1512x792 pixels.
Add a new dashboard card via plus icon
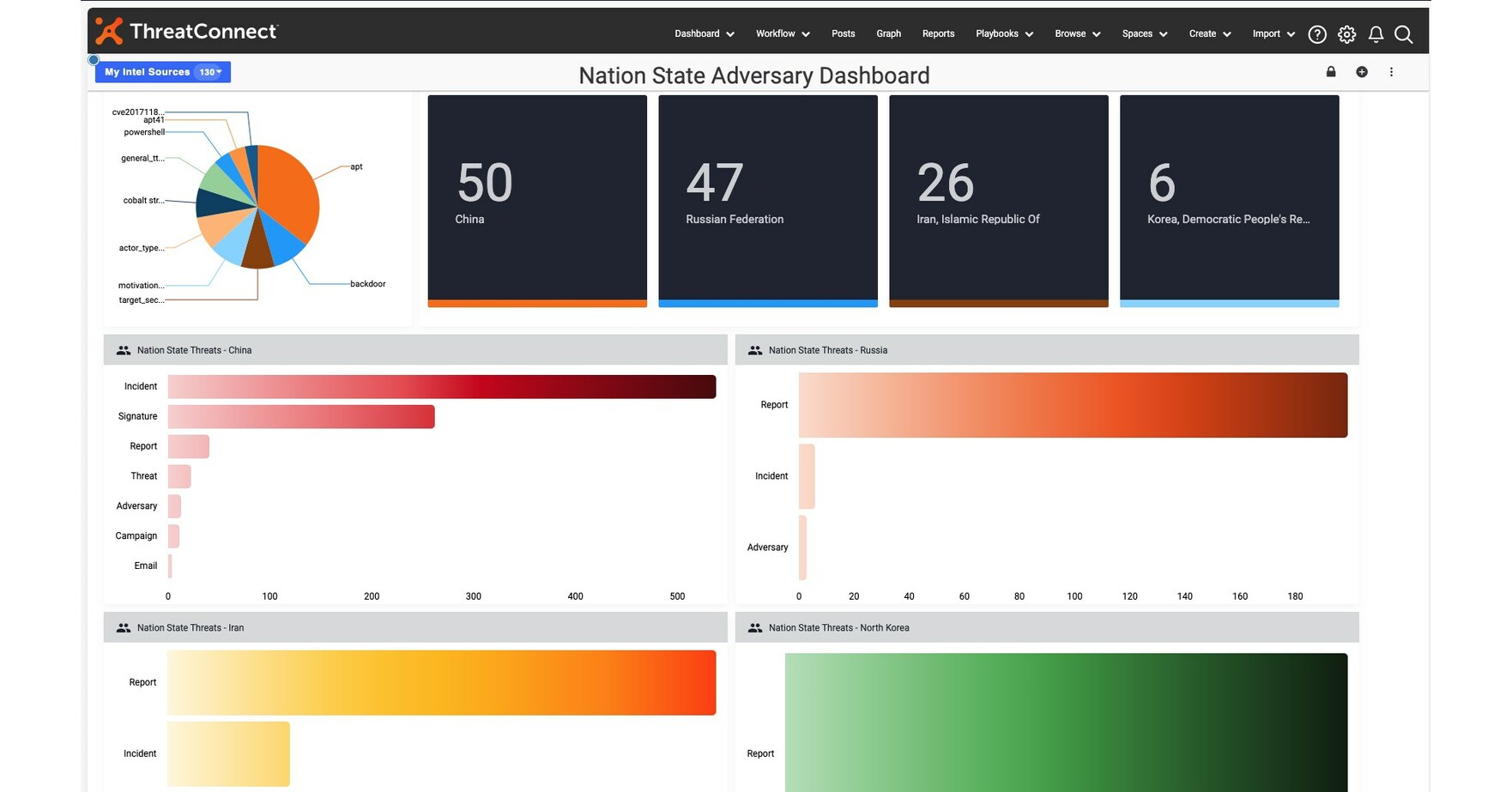click(1361, 72)
